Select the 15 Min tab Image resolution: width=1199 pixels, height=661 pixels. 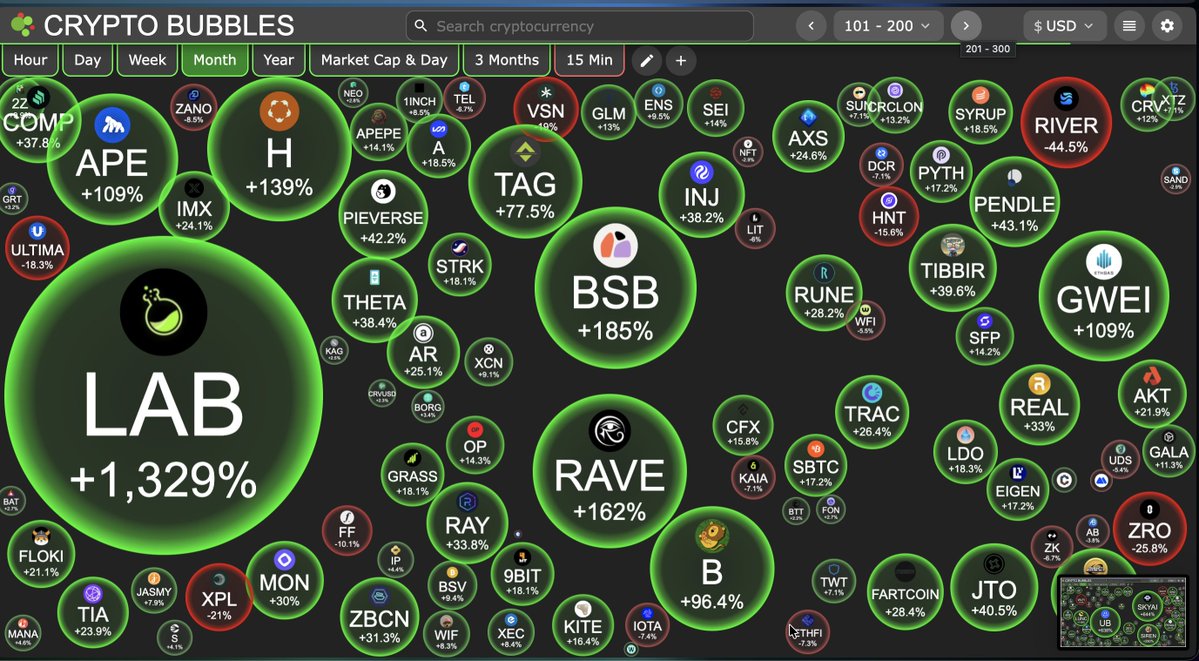click(x=589, y=60)
